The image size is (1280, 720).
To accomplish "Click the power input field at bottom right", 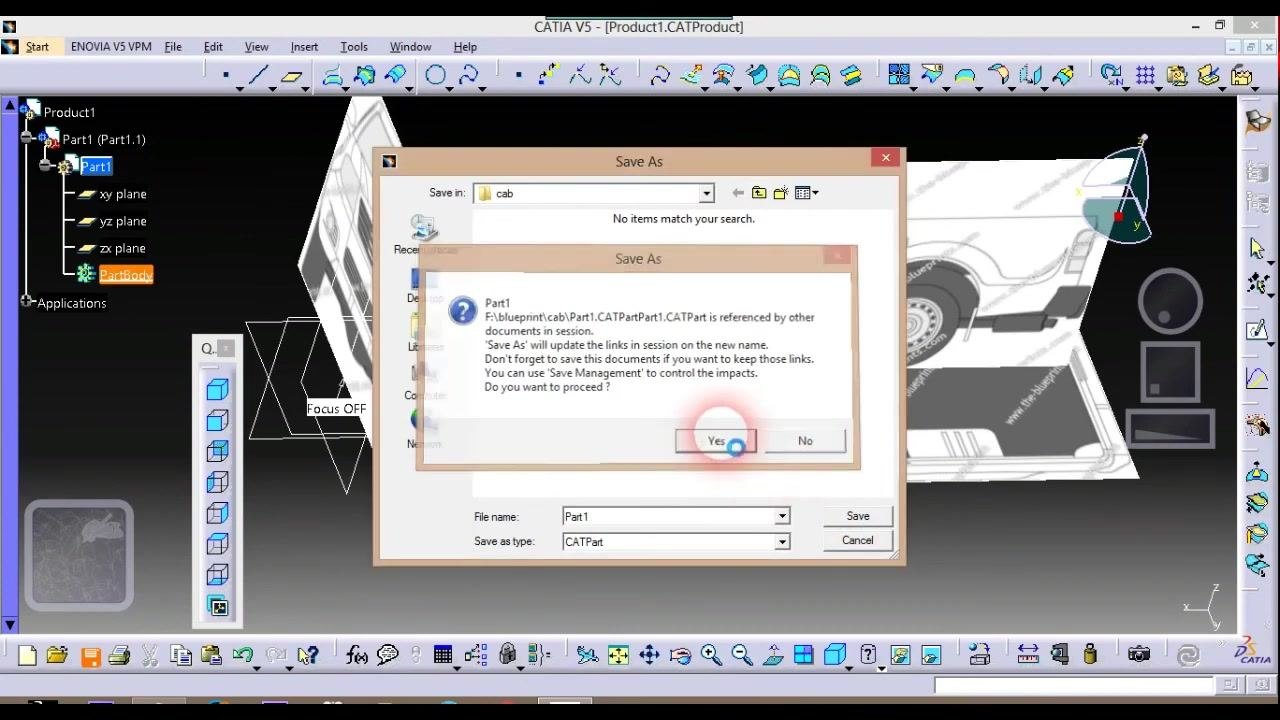I will pos(1074,686).
